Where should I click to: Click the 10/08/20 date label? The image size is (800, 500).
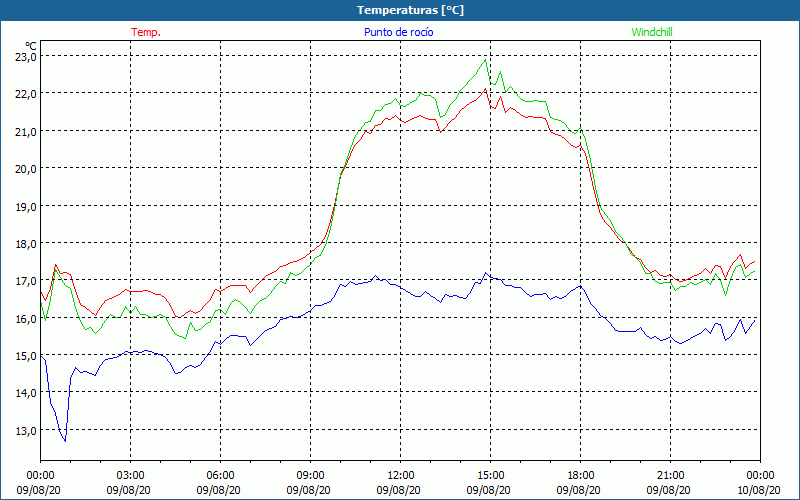click(x=760, y=490)
